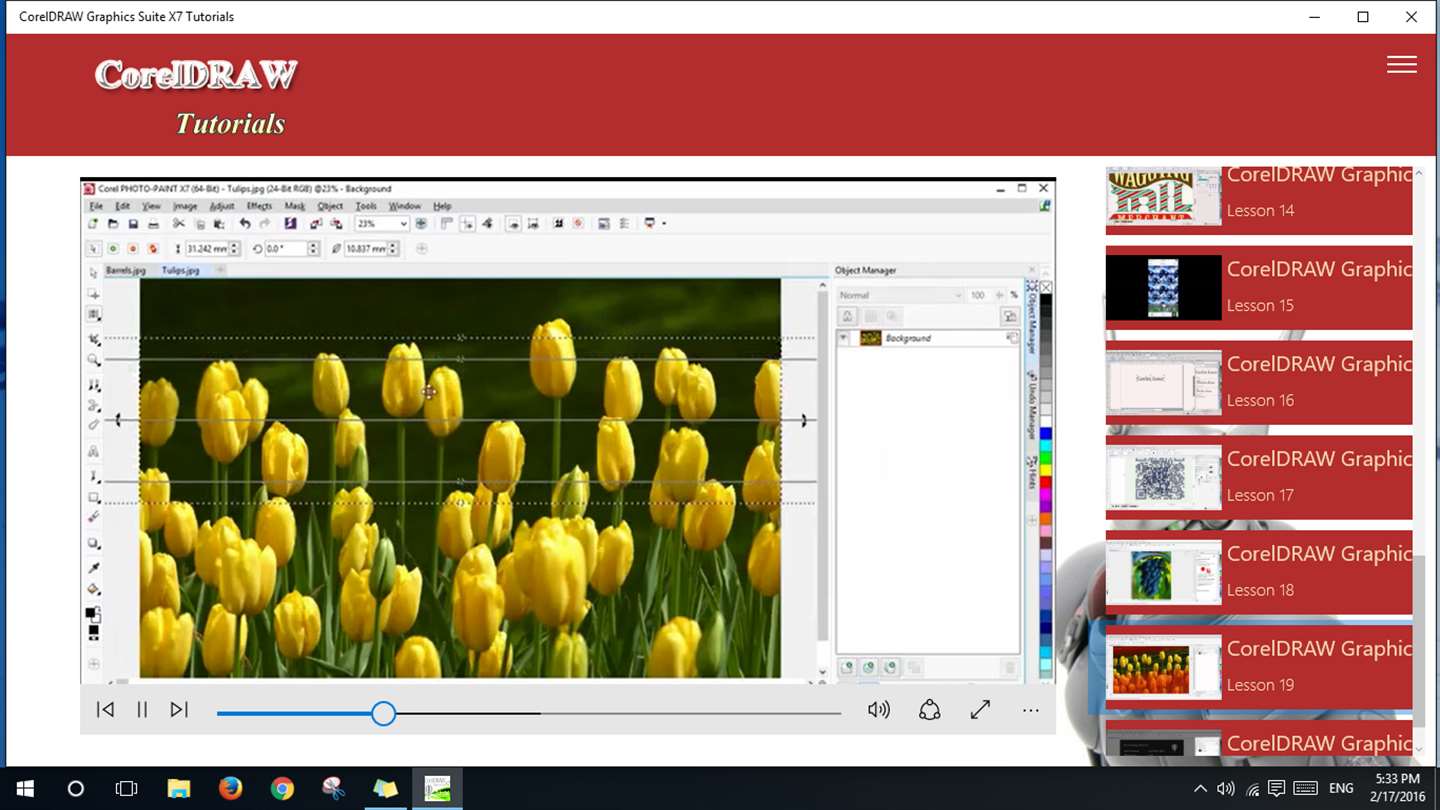Select the Lesson 16 thumbnail

1164,382
